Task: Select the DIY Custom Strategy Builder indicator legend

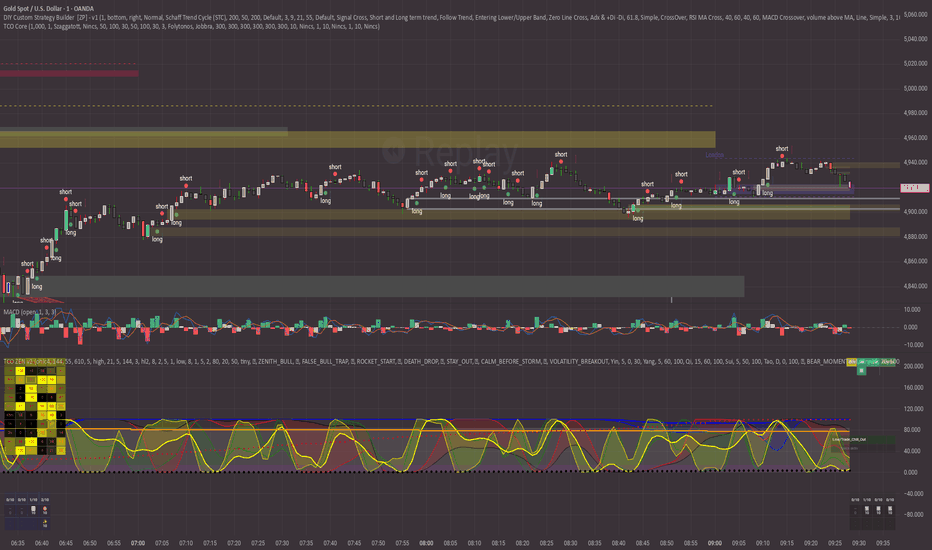Action: coord(451,18)
